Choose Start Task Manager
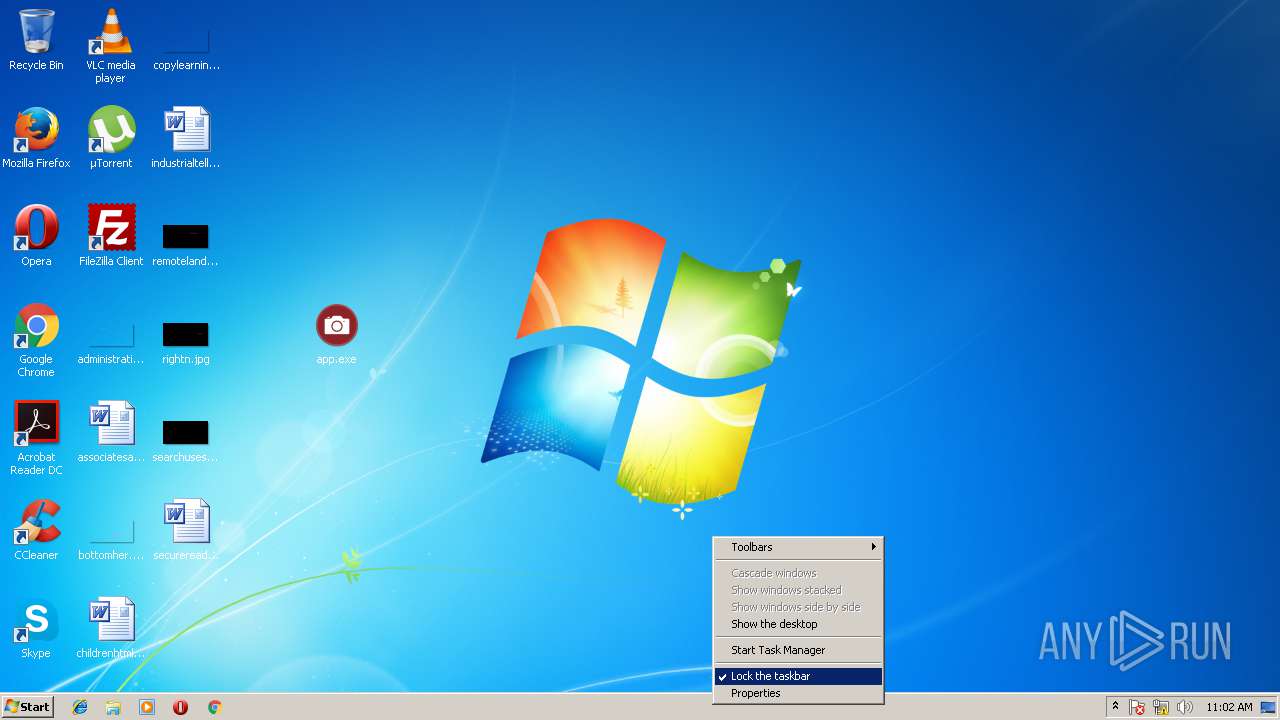 [x=798, y=650]
